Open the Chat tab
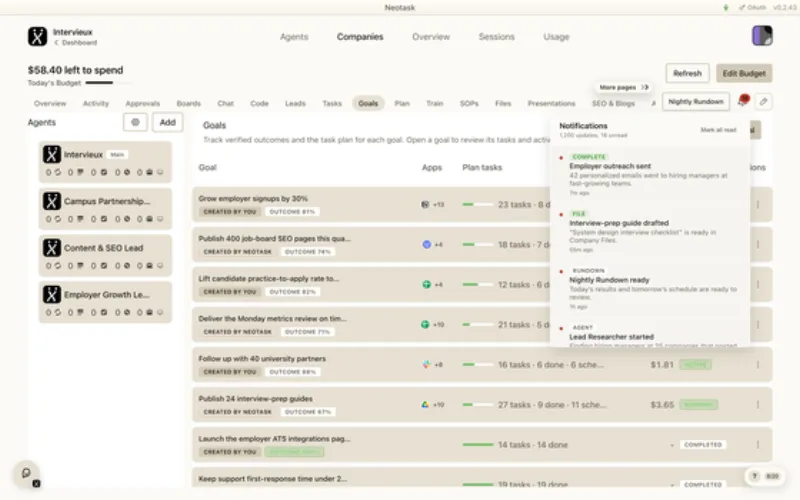800x500 pixels. coord(226,104)
